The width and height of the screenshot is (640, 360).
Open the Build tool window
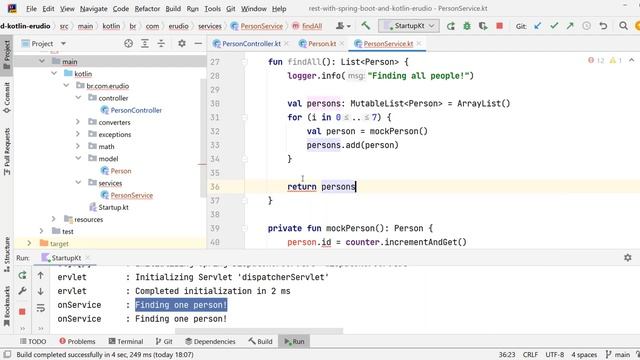260,341
